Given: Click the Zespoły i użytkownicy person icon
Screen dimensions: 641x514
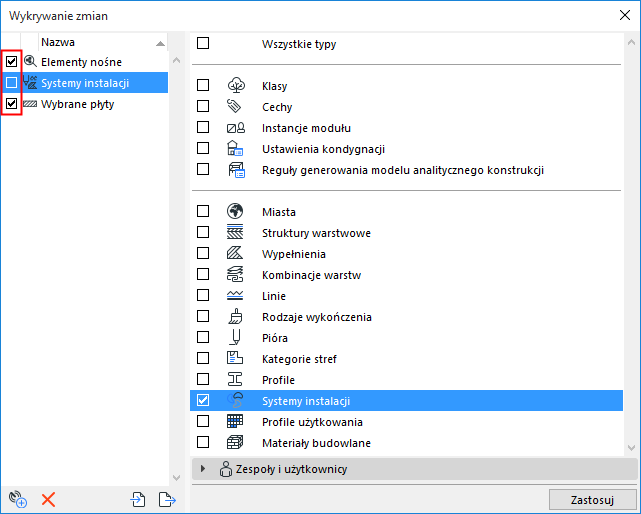Looking at the screenshot, I should coord(226,469).
